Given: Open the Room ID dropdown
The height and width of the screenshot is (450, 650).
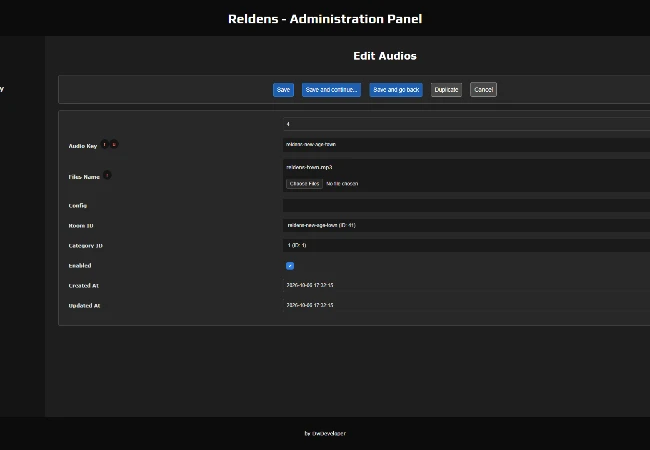Looking at the screenshot, I should 466,225.
